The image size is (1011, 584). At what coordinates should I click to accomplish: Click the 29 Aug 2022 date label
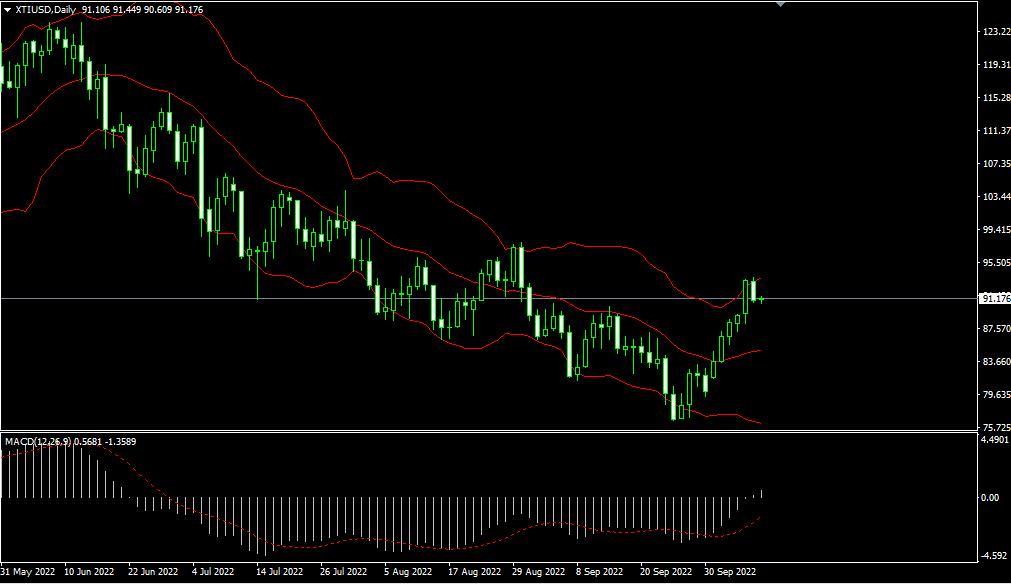(x=538, y=572)
